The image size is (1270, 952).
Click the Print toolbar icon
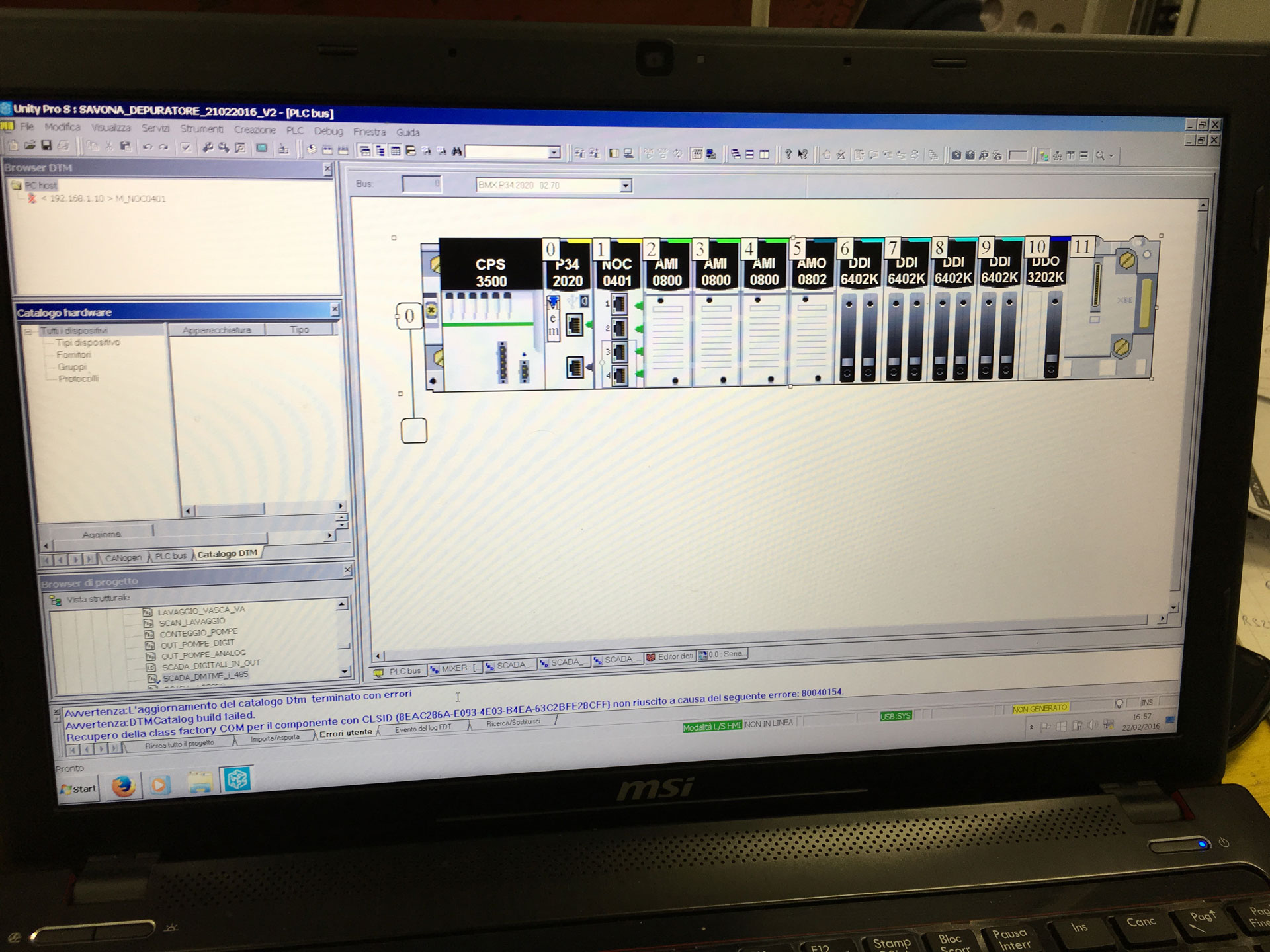pyautogui.click(x=63, y=145)
